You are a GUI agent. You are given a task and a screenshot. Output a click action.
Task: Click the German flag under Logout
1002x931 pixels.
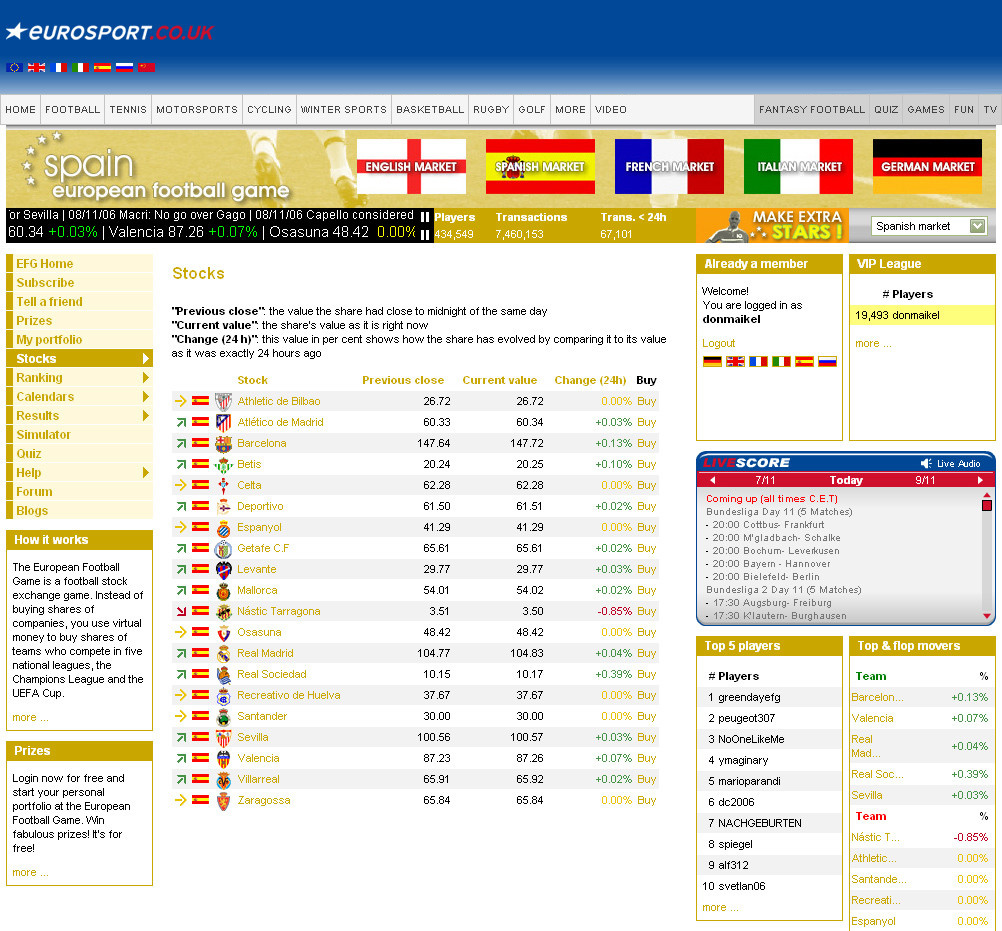pyautogui.click(x=712, y=362)
